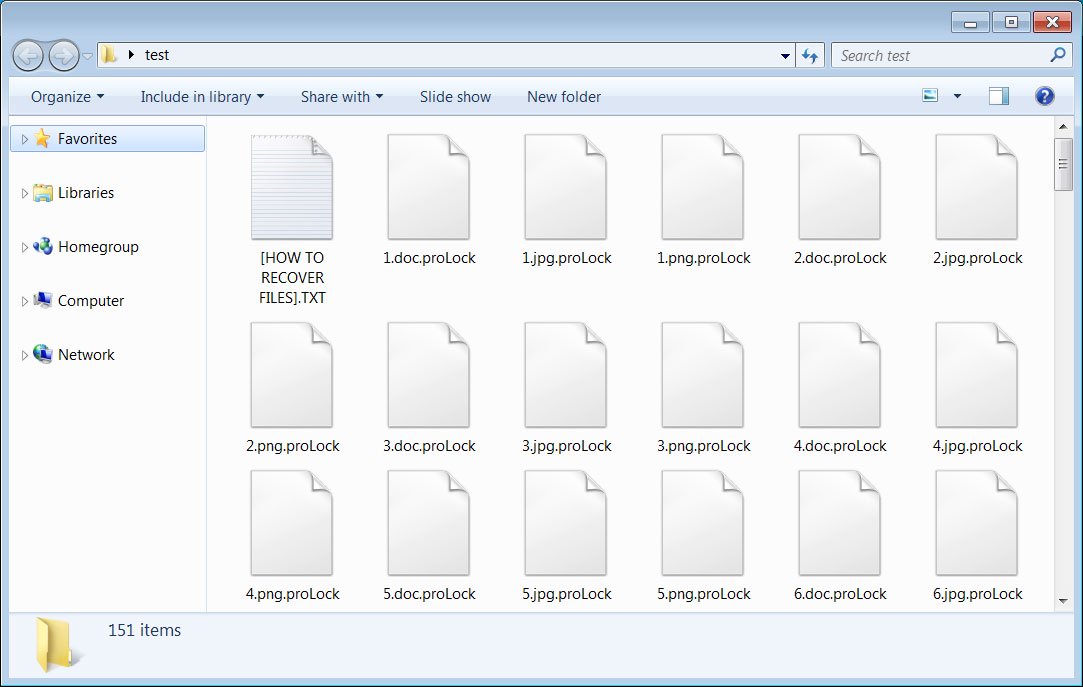Click the Change your view icon
The width and height of the screenshot is (1083, 687).
pos(931,96)
